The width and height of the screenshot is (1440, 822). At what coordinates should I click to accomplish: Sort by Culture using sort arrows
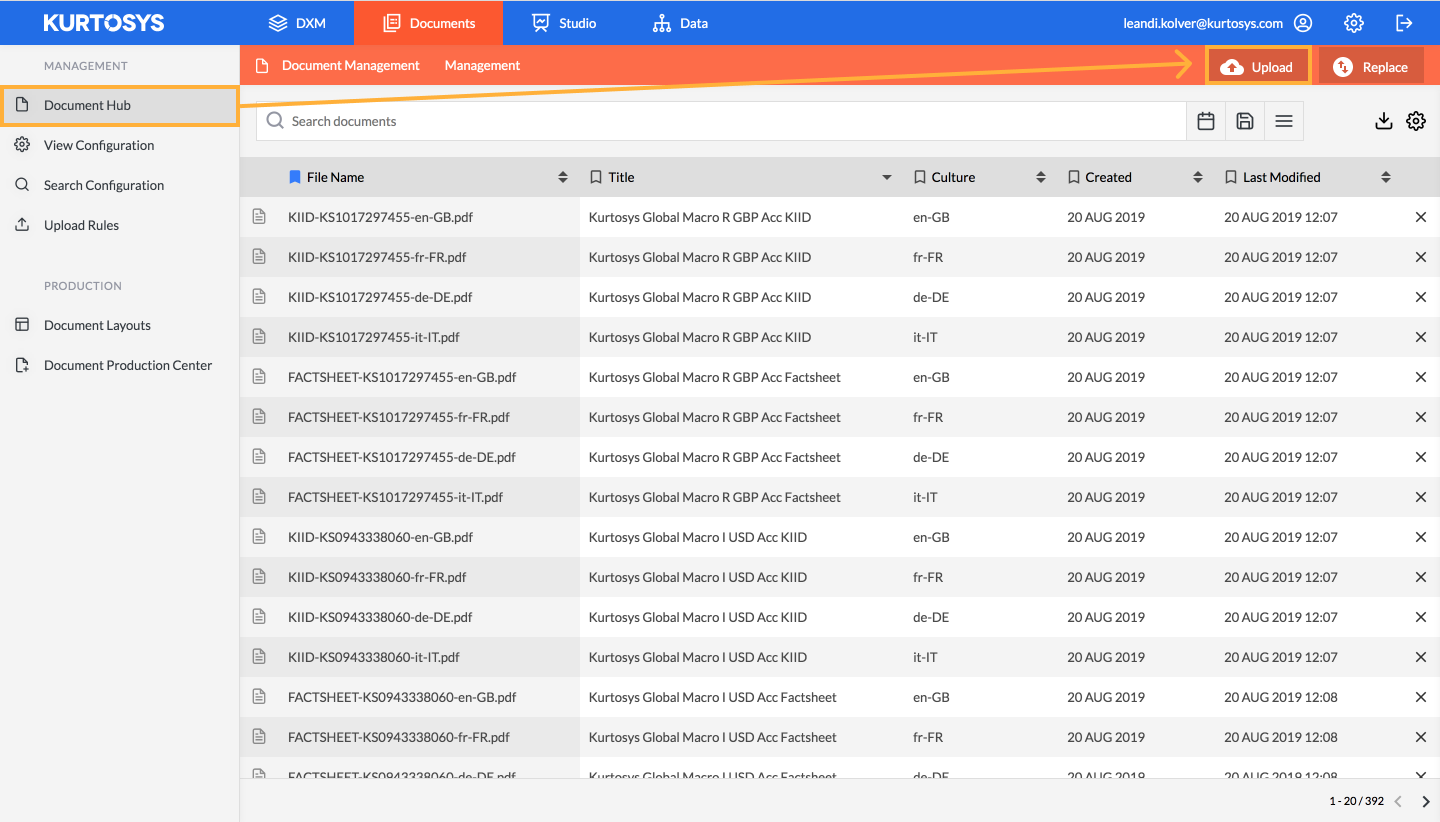tap(1041, 177)
